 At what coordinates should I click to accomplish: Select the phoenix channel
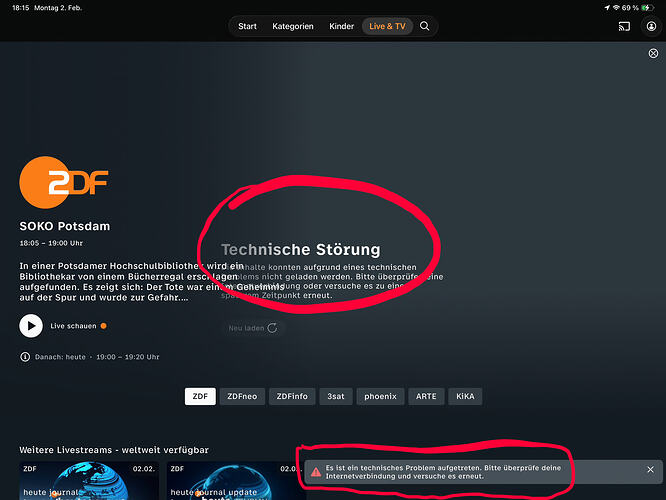click(380, 396)
